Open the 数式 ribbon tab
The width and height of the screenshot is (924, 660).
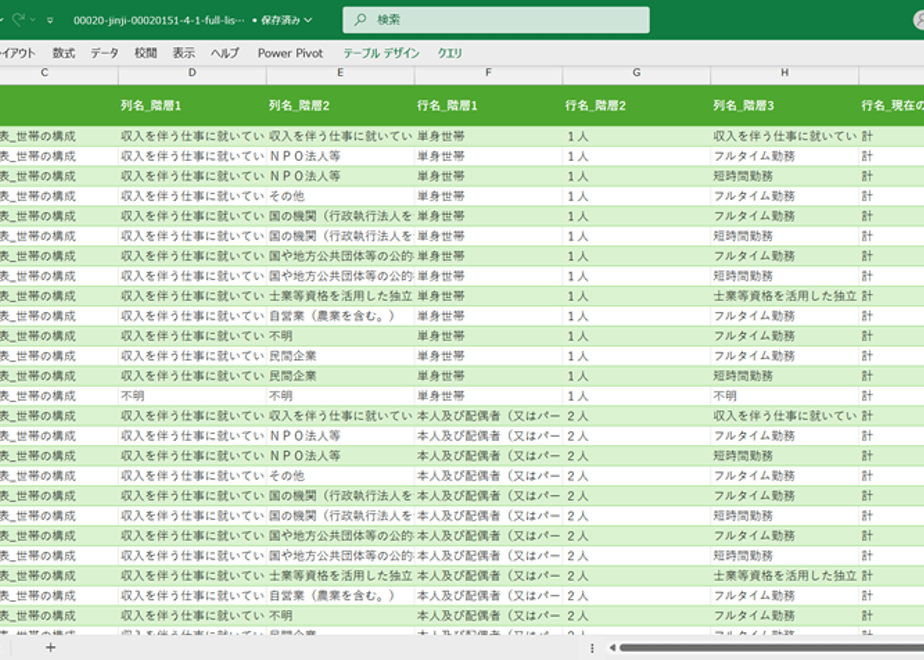(x=64, y=53)
